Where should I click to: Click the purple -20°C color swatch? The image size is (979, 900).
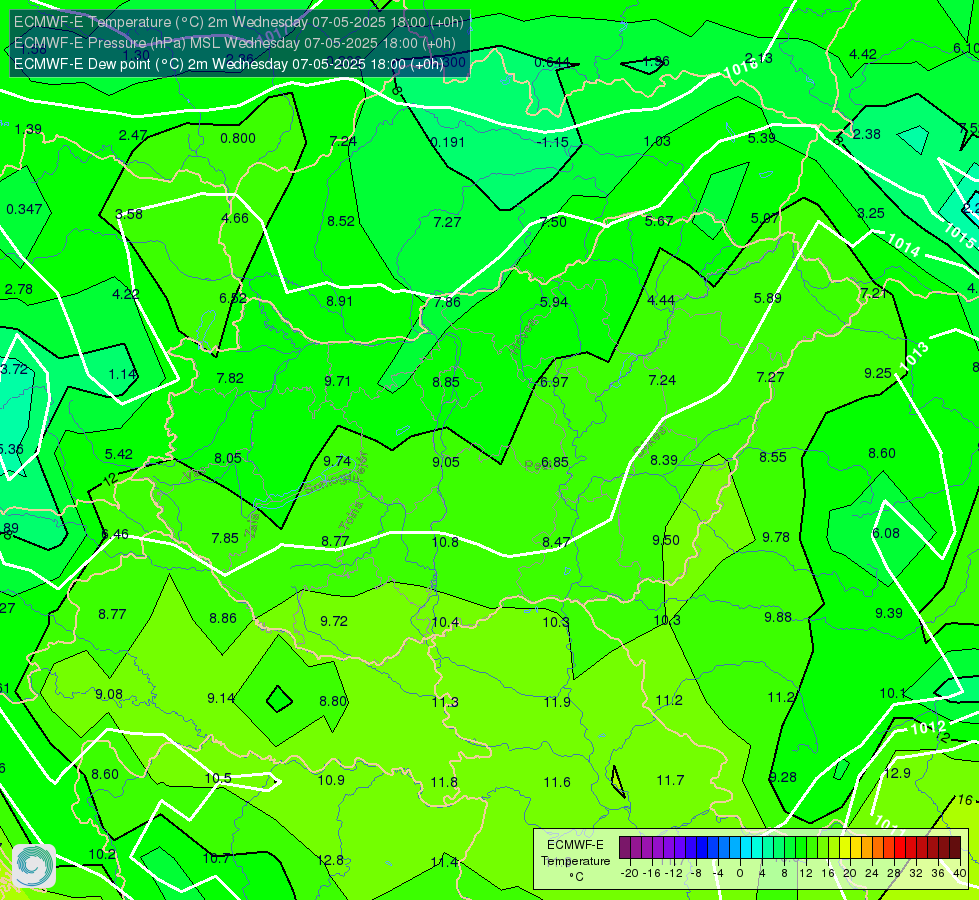(625, 848)
